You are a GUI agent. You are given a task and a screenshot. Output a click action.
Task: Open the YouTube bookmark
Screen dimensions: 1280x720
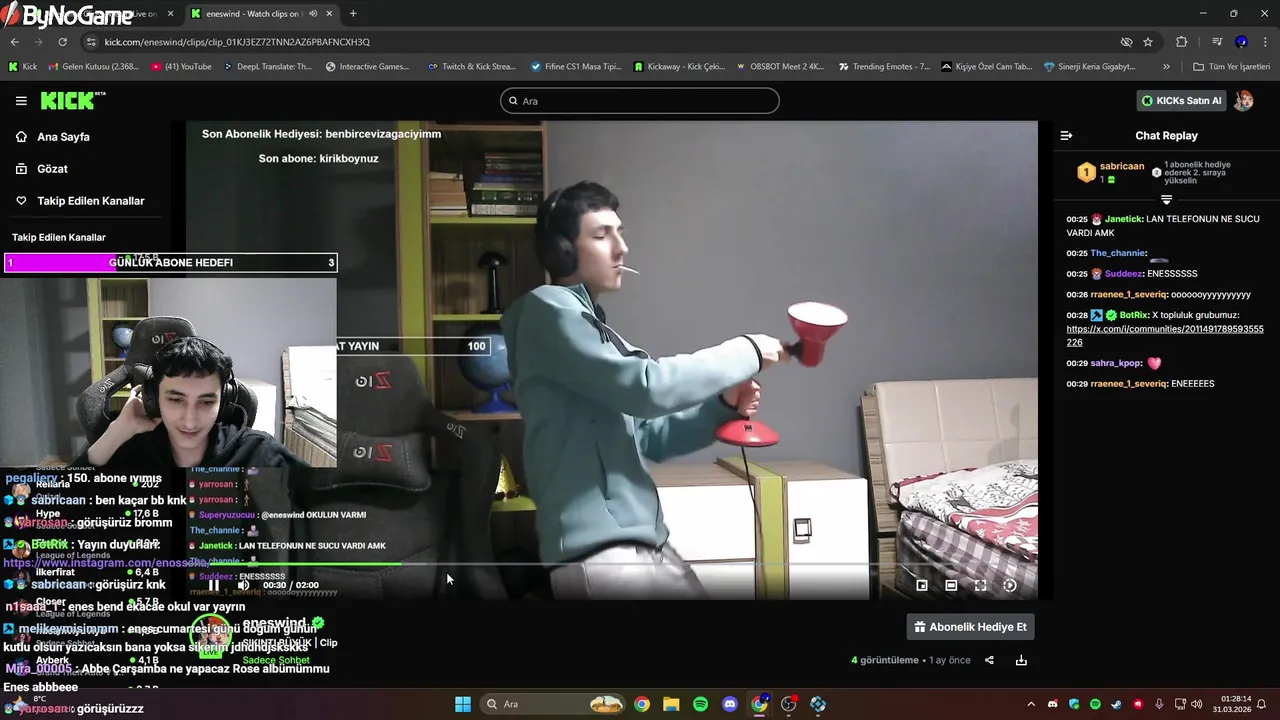click(182, 67)
